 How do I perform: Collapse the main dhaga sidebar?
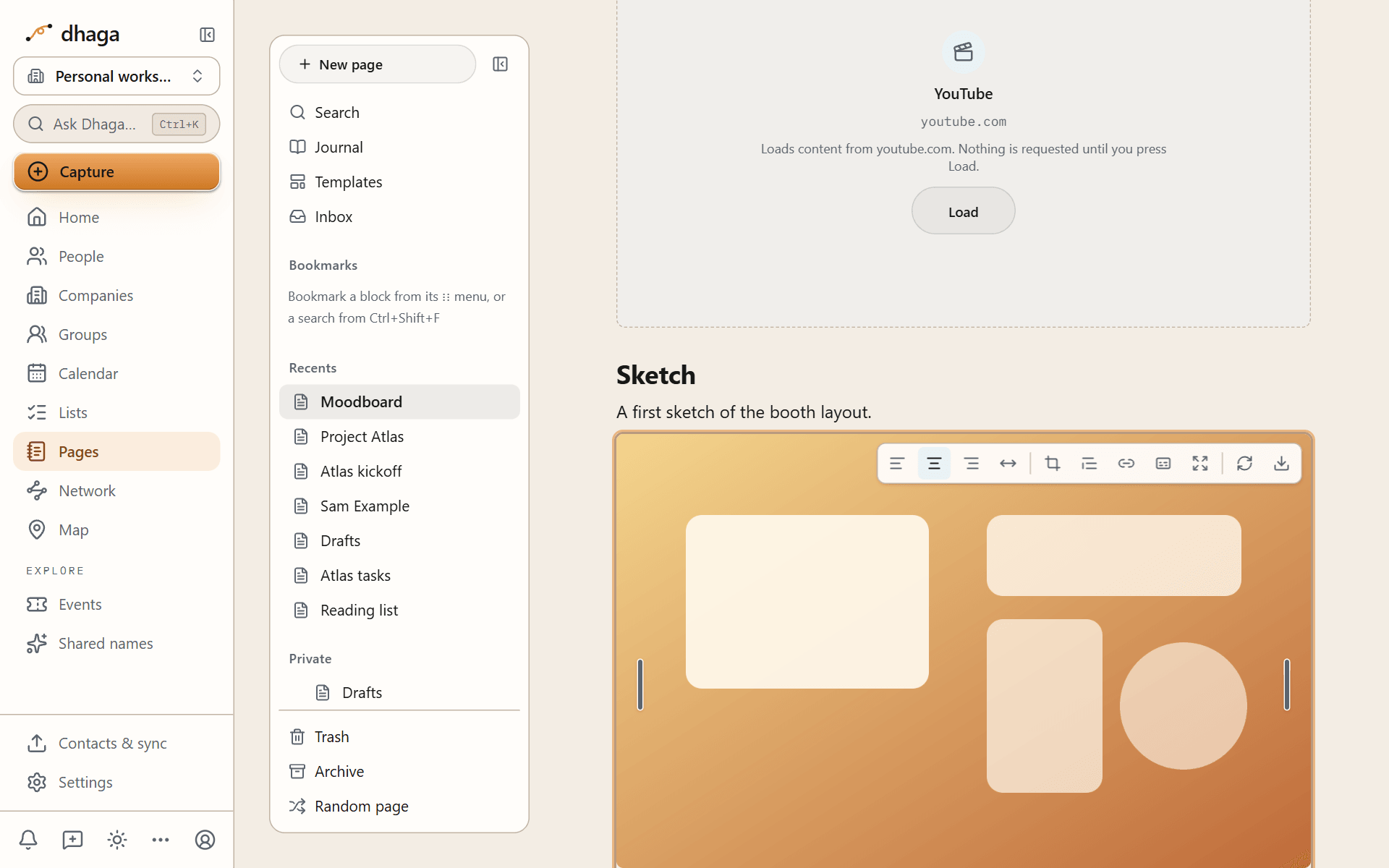tap(207, 35)
